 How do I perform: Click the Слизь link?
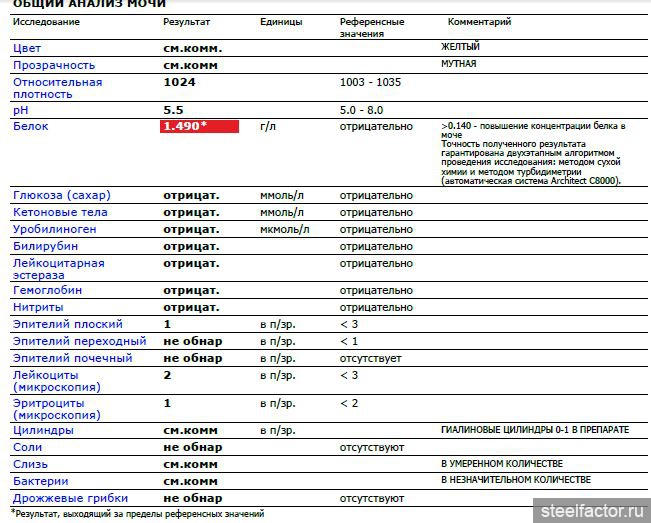(30, 464)
